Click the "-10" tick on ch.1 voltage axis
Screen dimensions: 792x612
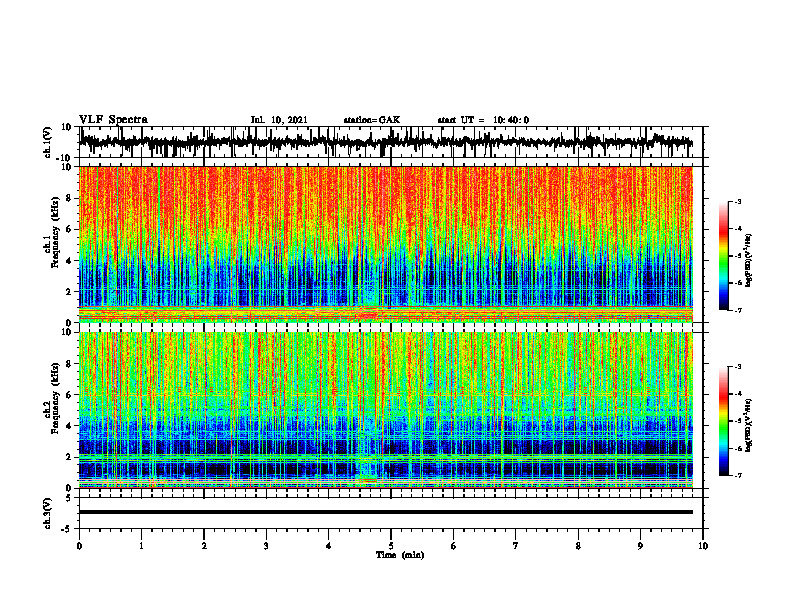tap(65, 158)
